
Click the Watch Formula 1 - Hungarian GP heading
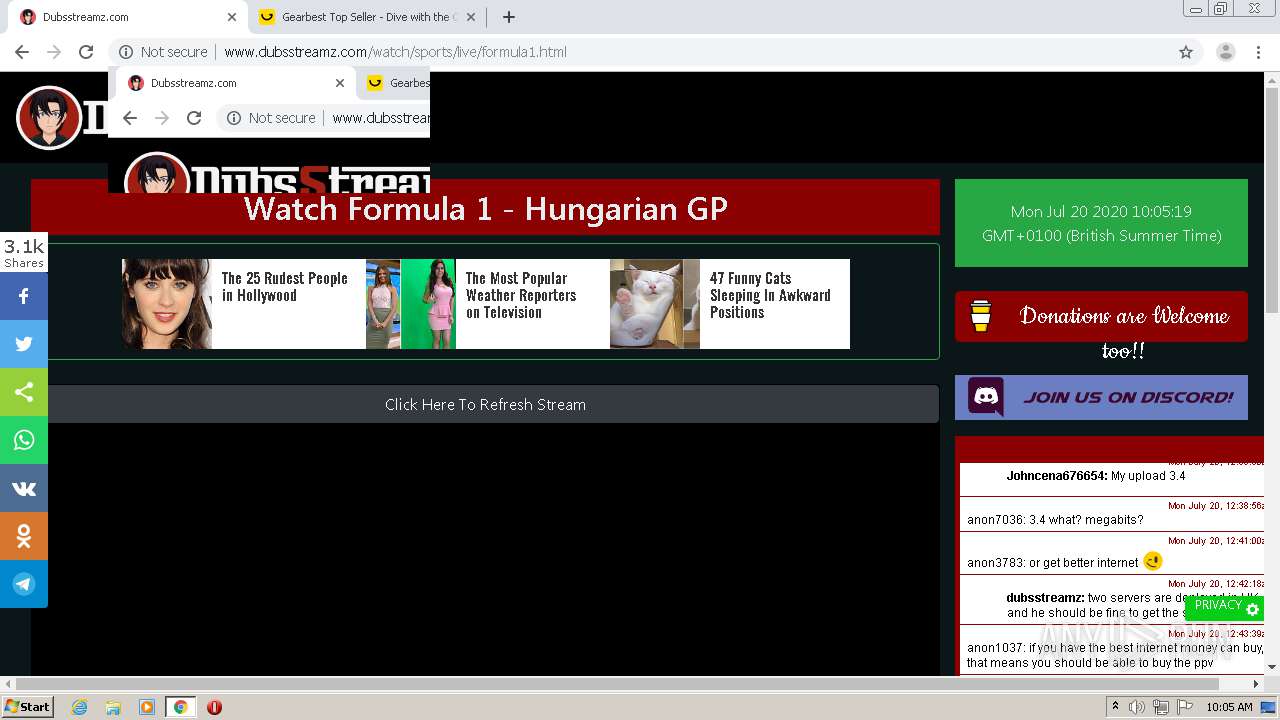coord(485,208)
